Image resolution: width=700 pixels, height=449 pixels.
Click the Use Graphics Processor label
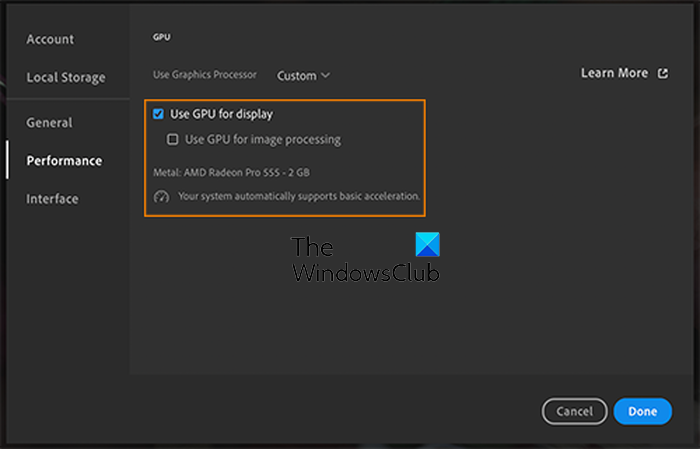click(205, 75)
